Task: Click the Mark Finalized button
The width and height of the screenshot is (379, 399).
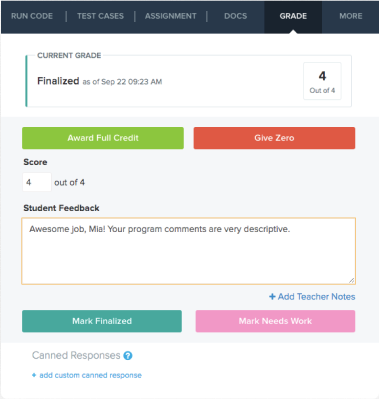Action: point(102,321)
